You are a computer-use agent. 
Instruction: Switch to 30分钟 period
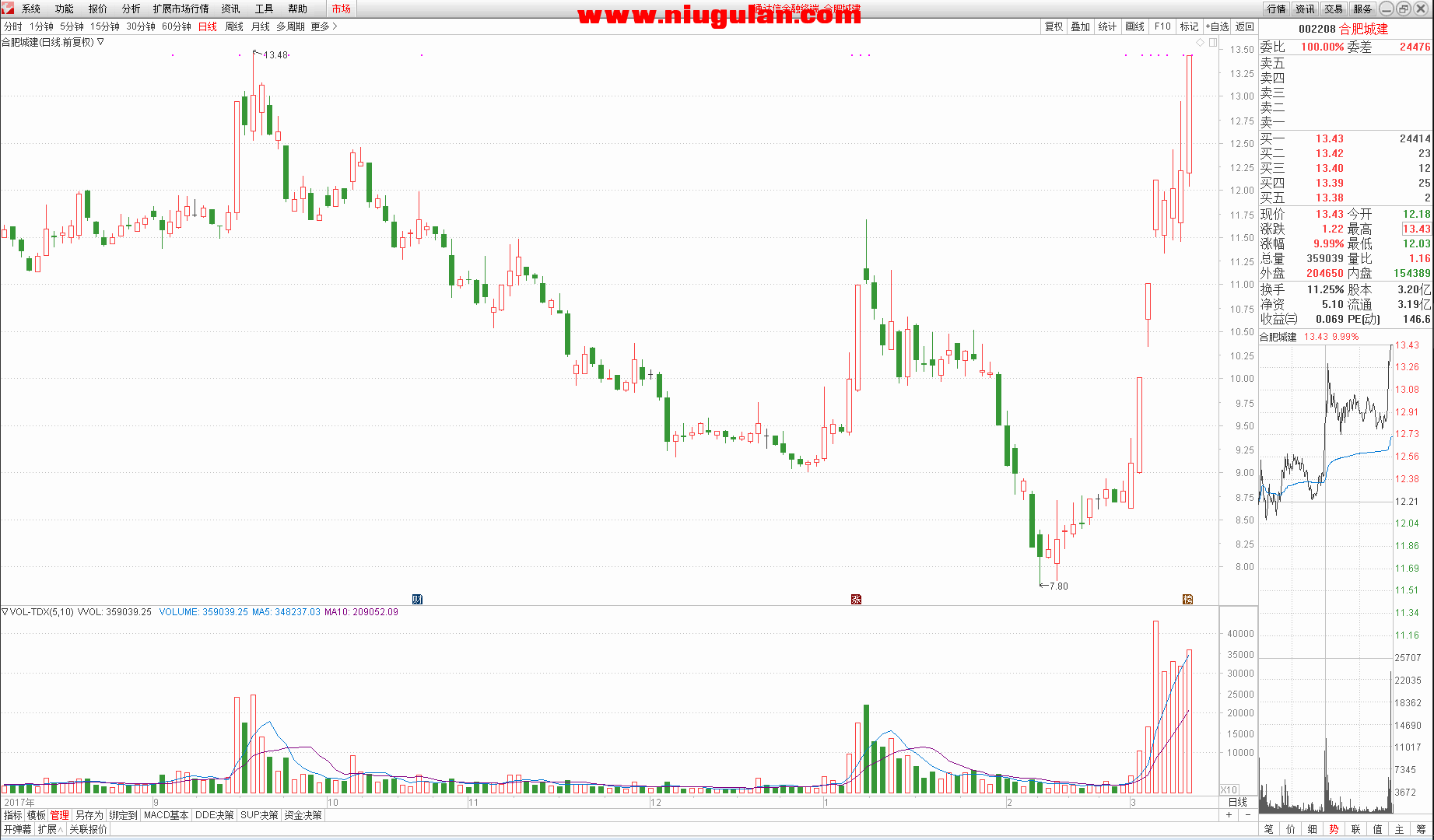click(x=141, y=26)
